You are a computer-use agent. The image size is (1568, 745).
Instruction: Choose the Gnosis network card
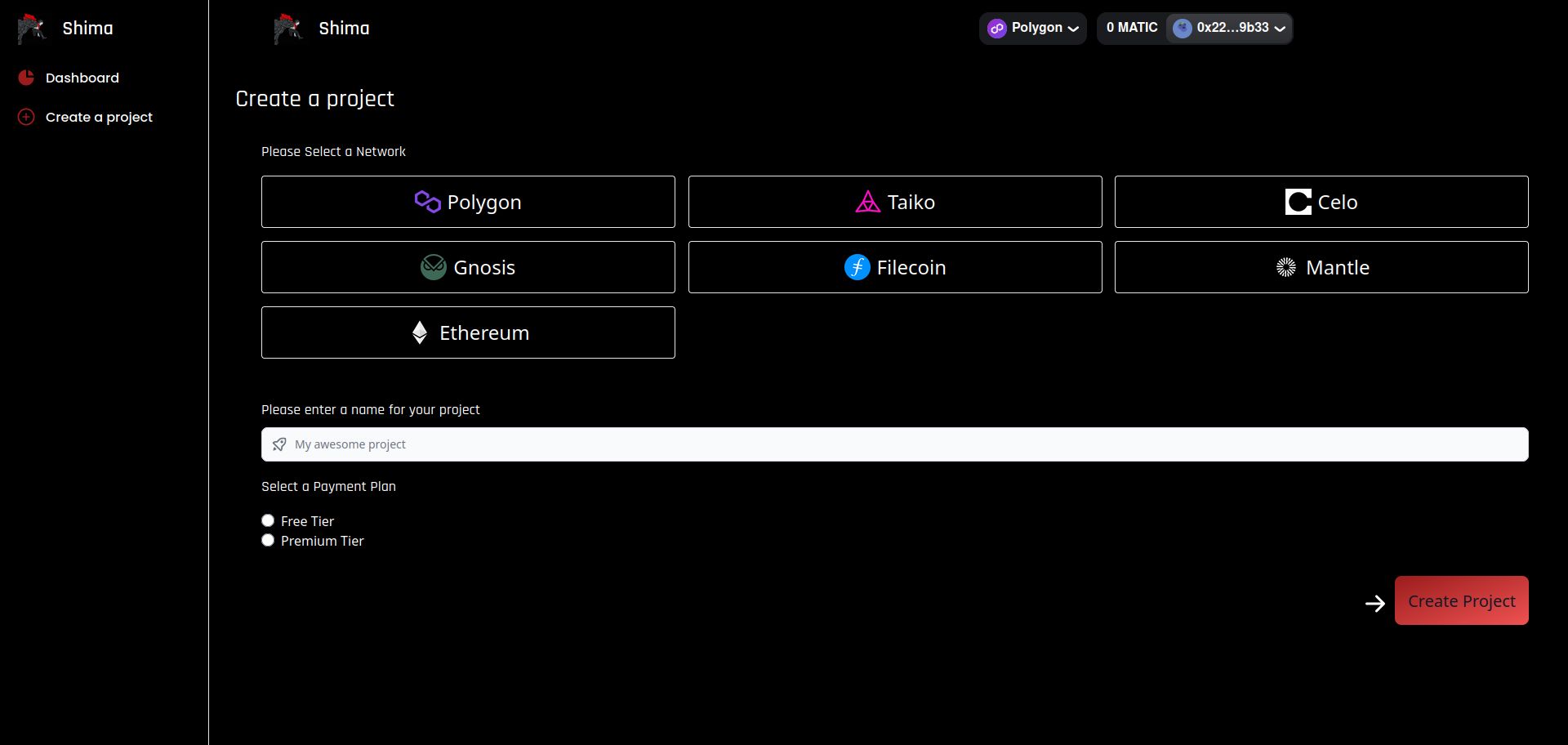pyautogui.click(x=468, y=267)
